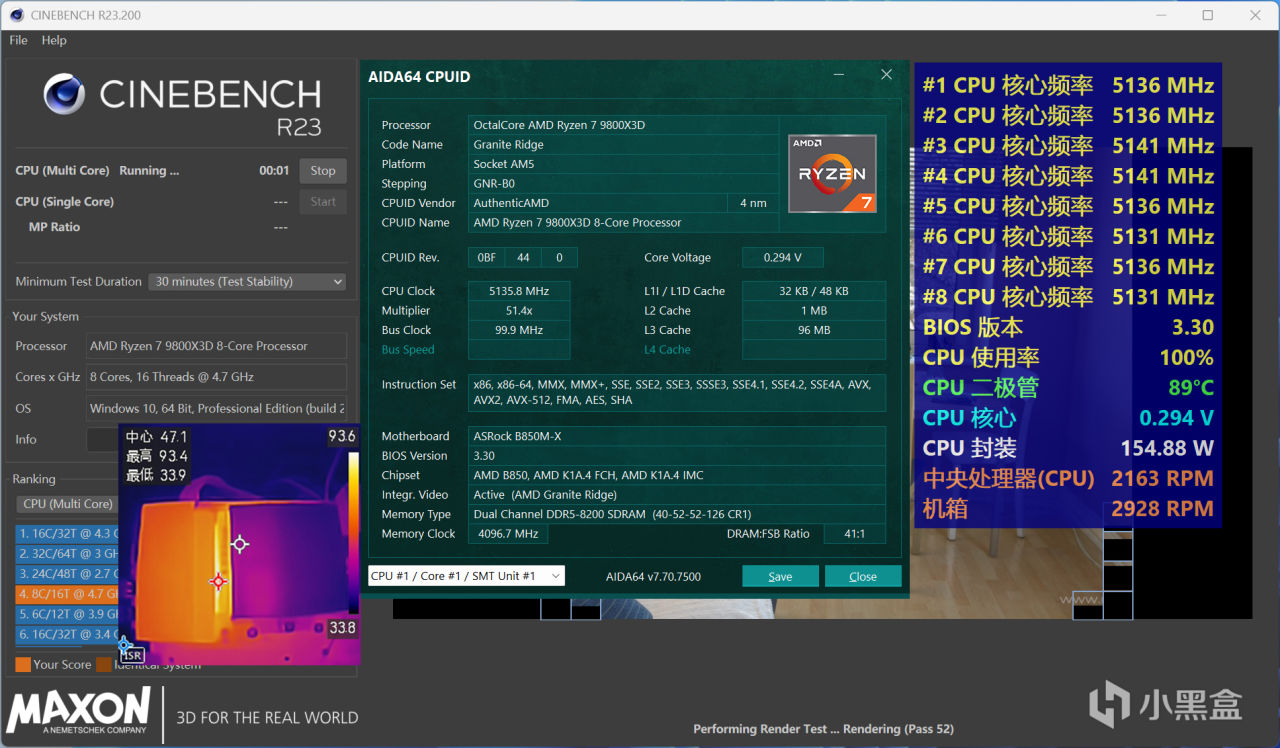
Task: Click the "96 MB" L3 Cache value
Action: point(814,330)
